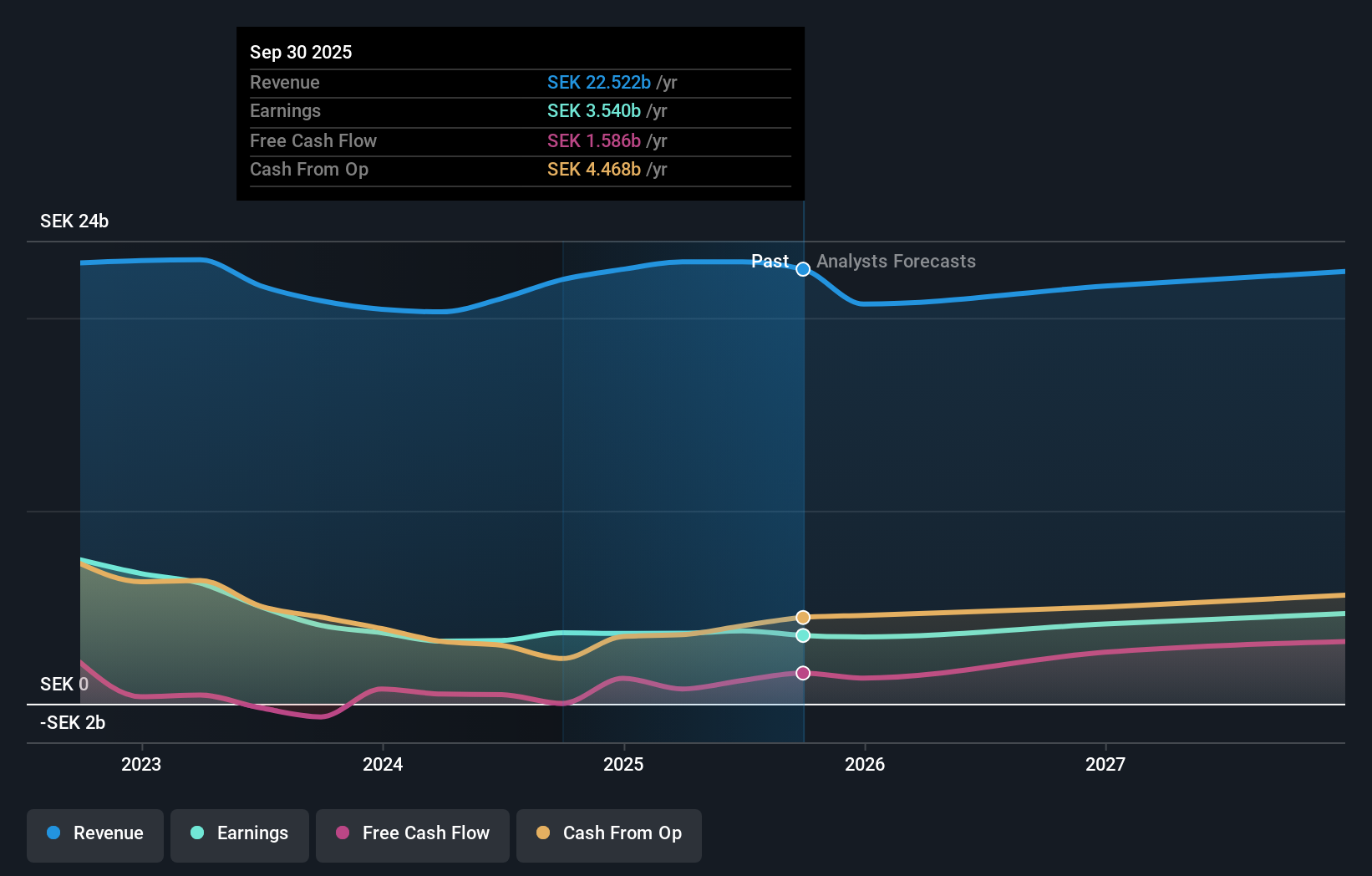
Task: Click the blue Revenue legend dot
Action: (x=52, y=833)
